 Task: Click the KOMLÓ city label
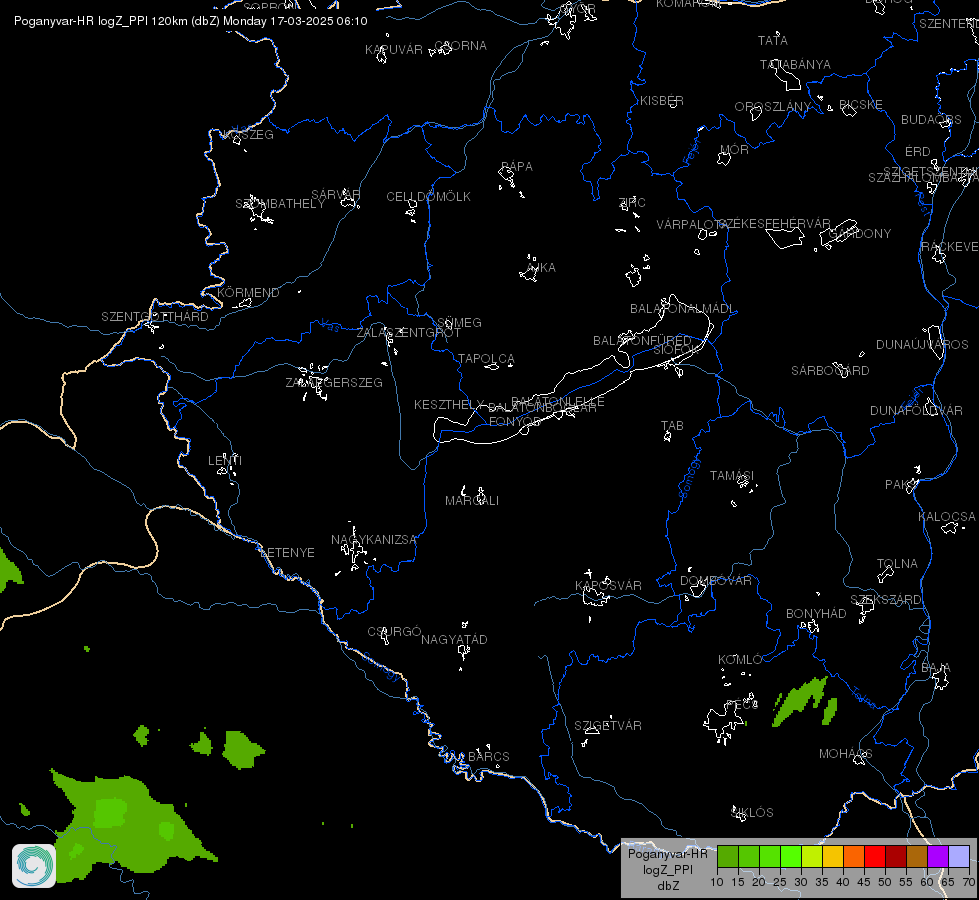coord(740,660)
